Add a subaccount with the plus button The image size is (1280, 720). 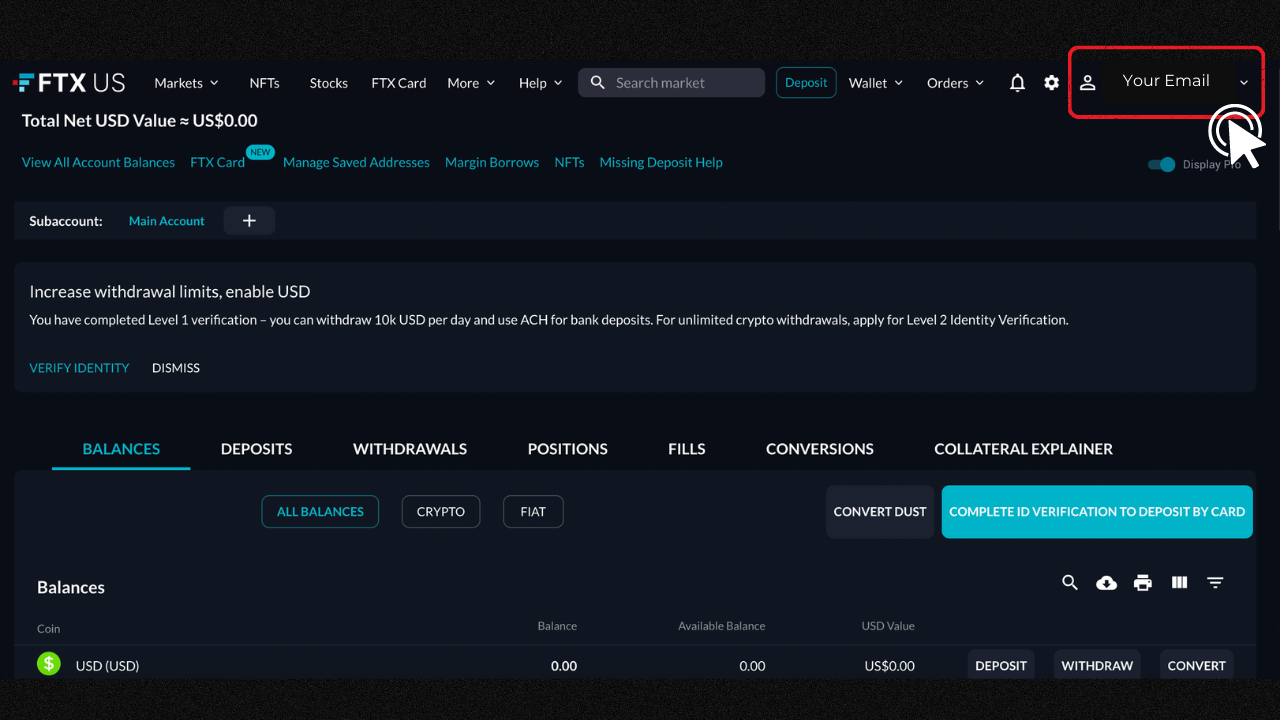pos(249,221)
